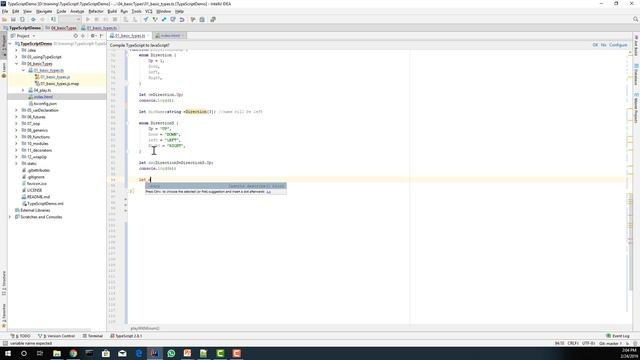Image resolution: width=640 pixels, height=360 pixels.
Task: Click the scroll-from-source target icon in Project panel
Action: tap(76, 36)
